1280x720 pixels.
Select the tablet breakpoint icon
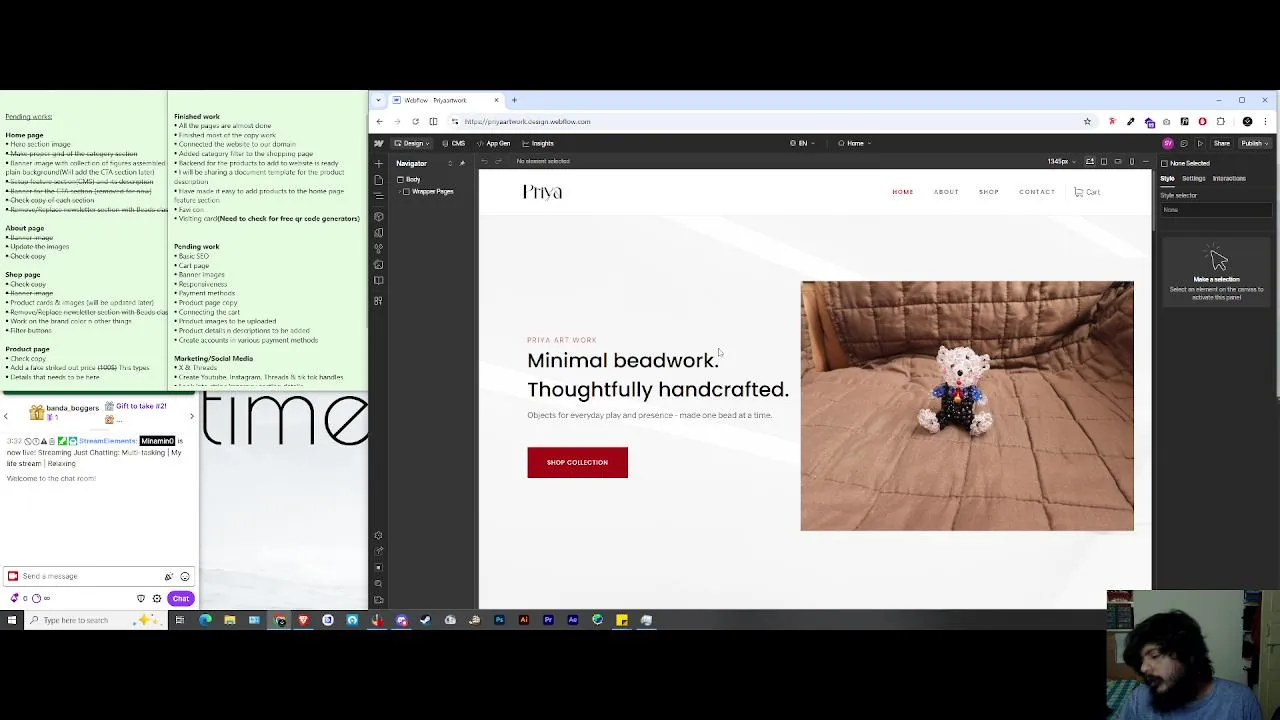click(1104, 161)
